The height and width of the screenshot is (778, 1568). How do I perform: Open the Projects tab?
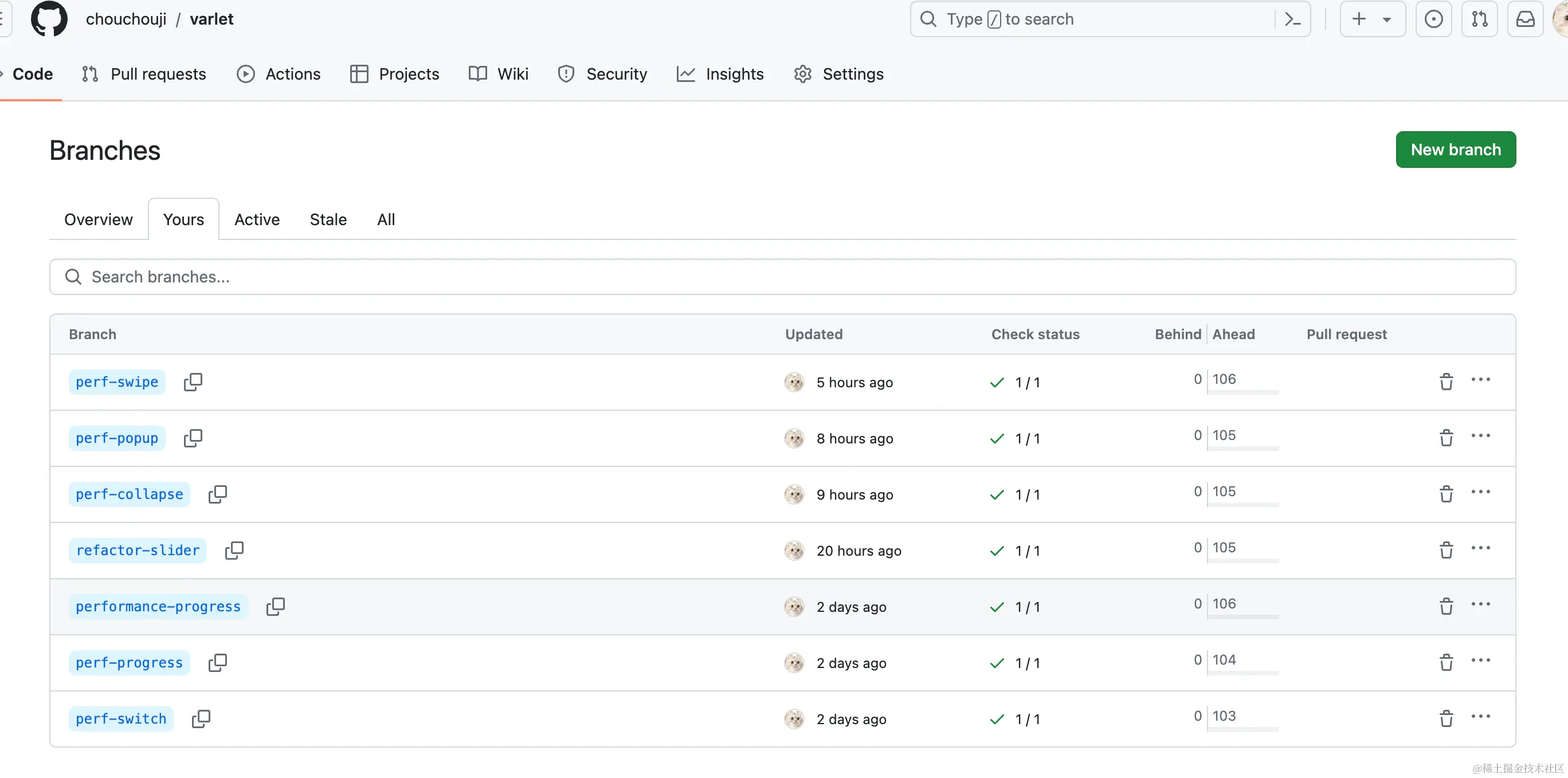pos(394,74)
